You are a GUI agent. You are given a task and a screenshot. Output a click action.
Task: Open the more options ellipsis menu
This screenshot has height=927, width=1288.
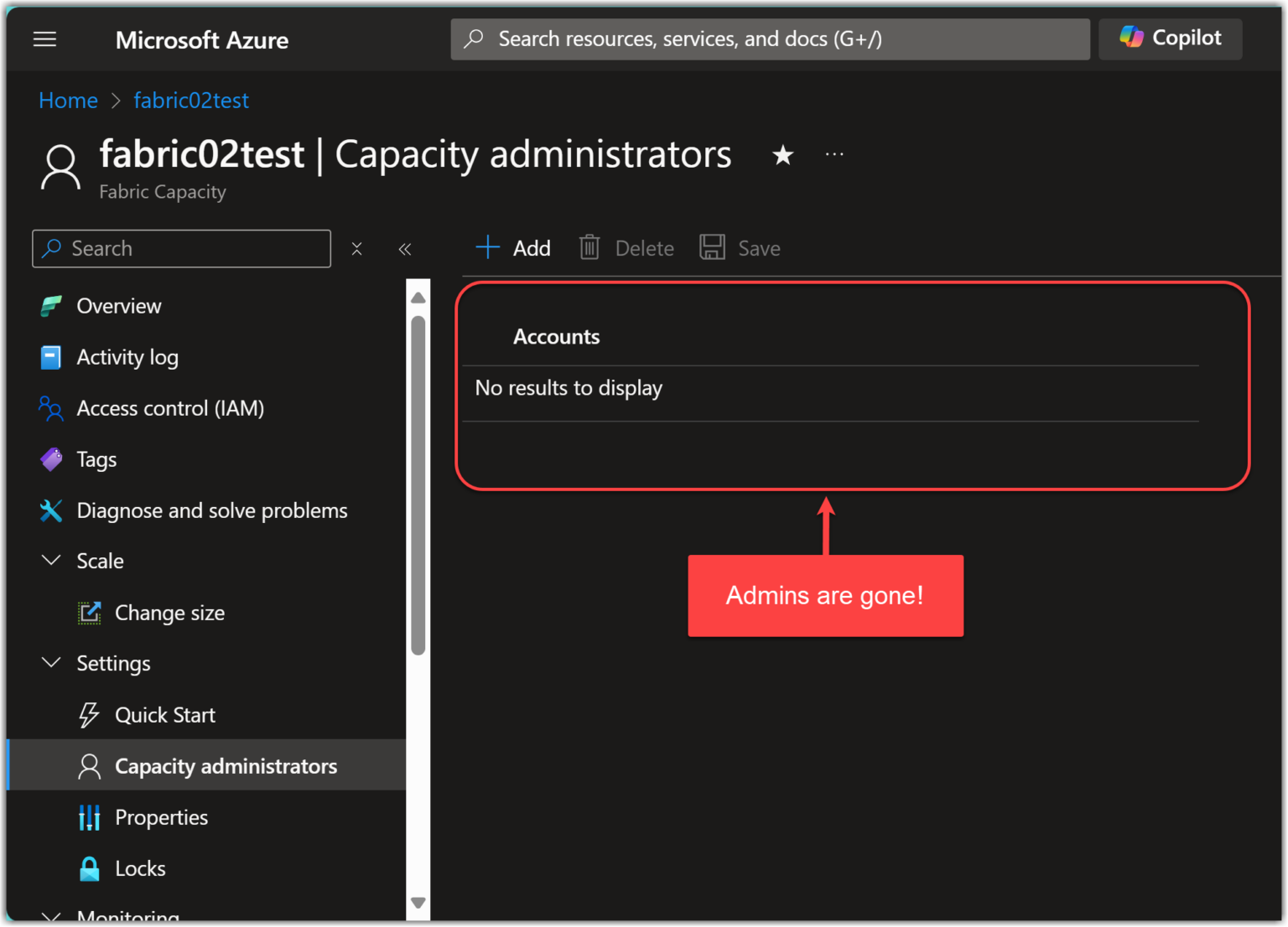[x=834, y=154]
